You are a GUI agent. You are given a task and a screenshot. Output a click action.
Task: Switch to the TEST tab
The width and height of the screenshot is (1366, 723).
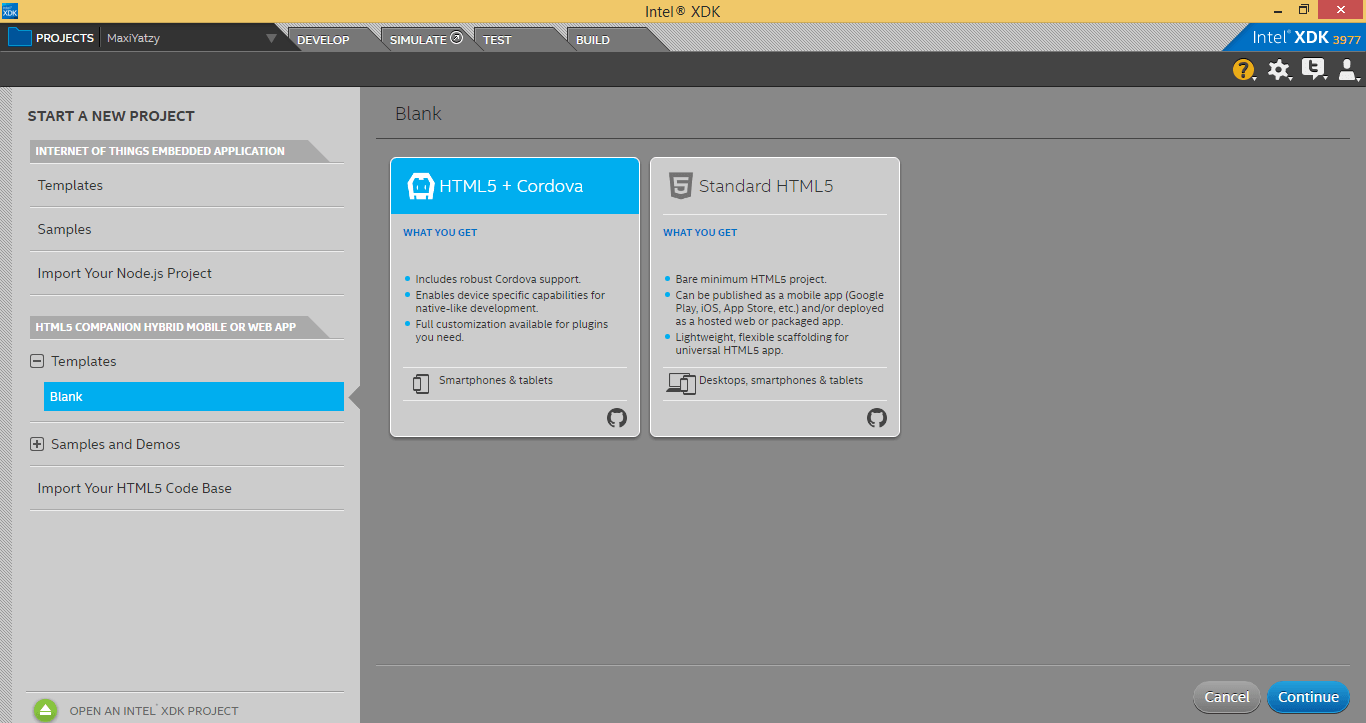pos(497,40)
